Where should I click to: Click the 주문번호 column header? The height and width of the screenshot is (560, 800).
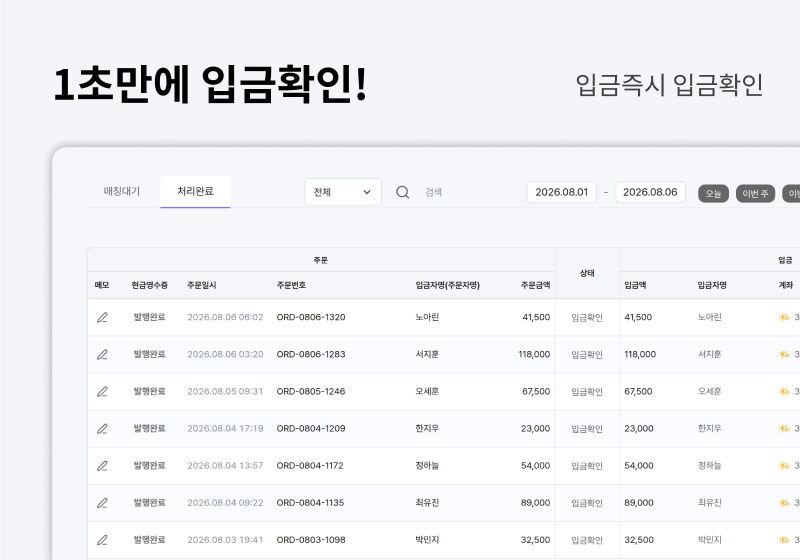[x=291, y=285]
